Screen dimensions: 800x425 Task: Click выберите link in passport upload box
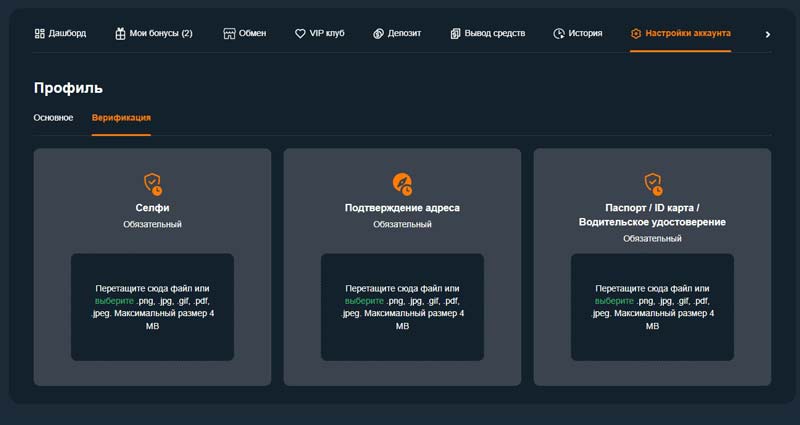[613, 300]
